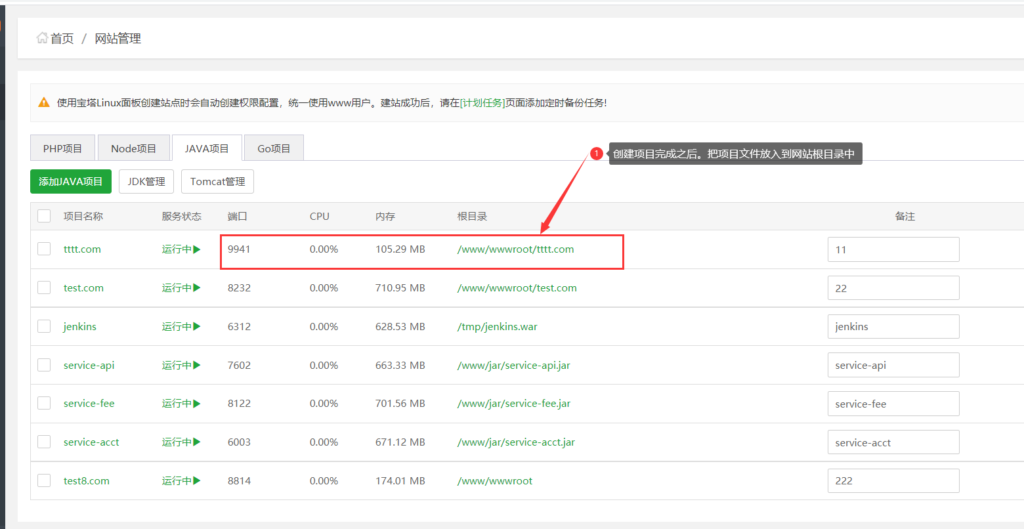The width and height of the screenshot is (1024, 529).
Task: Tick the select-all checkbox in header
Action: pyautogui.click(x=44, y=216)
